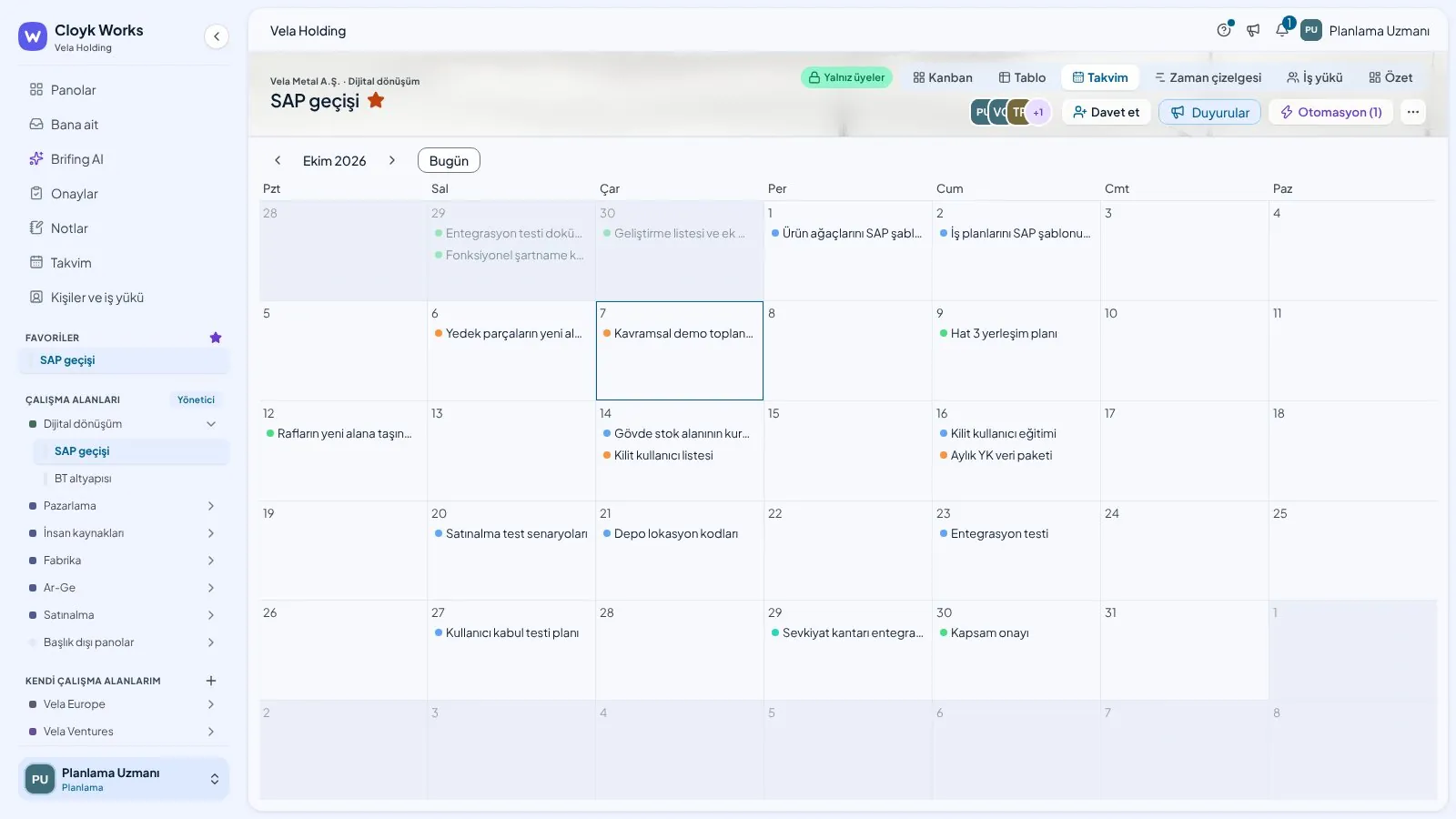The width and height of the screenshot is (1456, 819).
Task: Expand the Fabrika workspace
Action: tap(211, 561)
